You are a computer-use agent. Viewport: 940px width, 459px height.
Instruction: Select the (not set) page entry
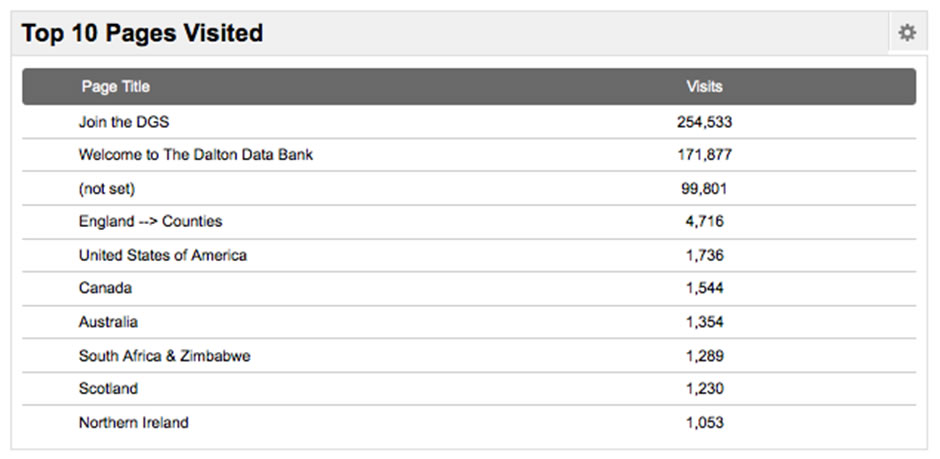pyautogui.click(x=107, y=189)
